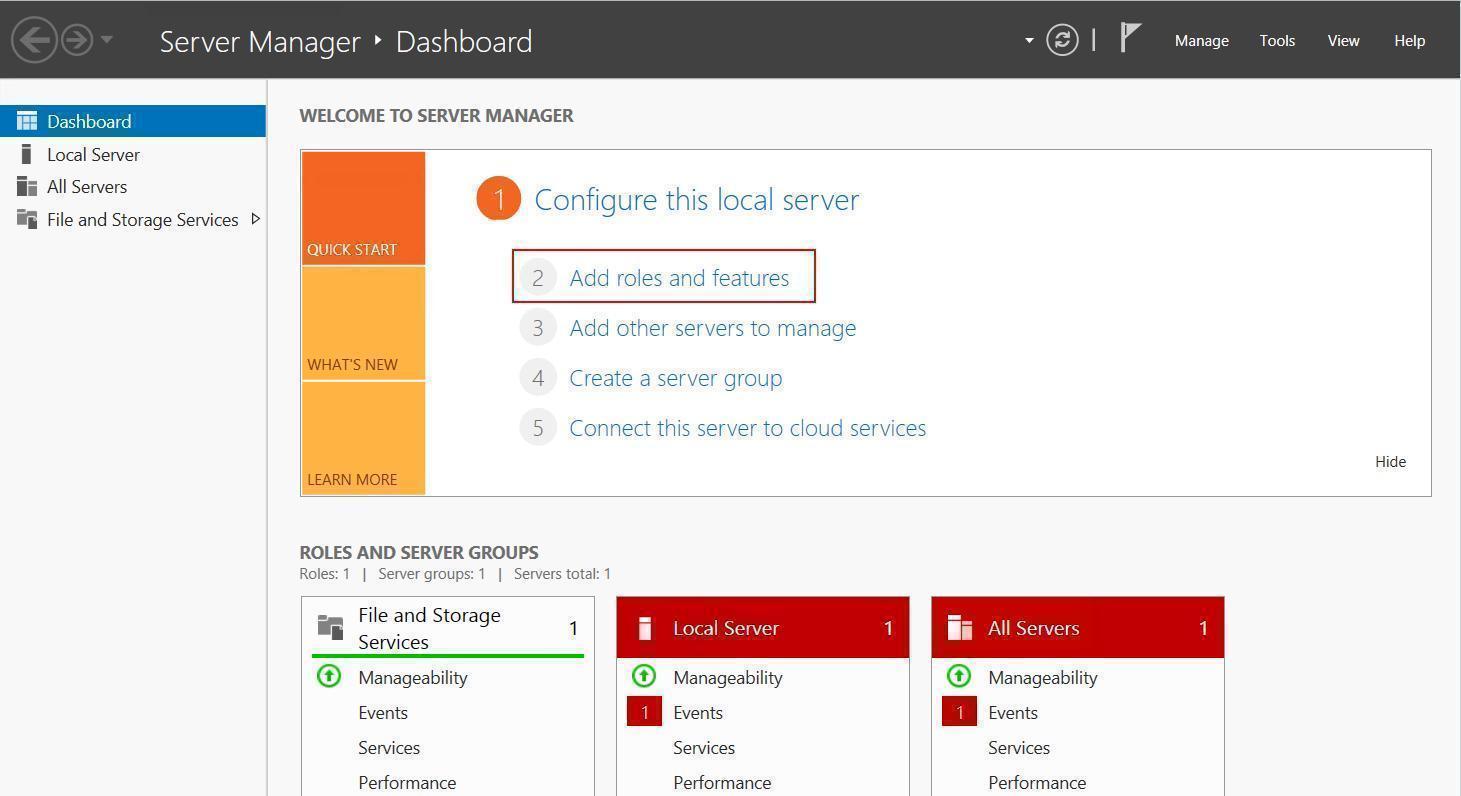Click the Local Server icon in sidebar
The height and width of the screenshot is (796, 1461).
(x=27, y=154)
